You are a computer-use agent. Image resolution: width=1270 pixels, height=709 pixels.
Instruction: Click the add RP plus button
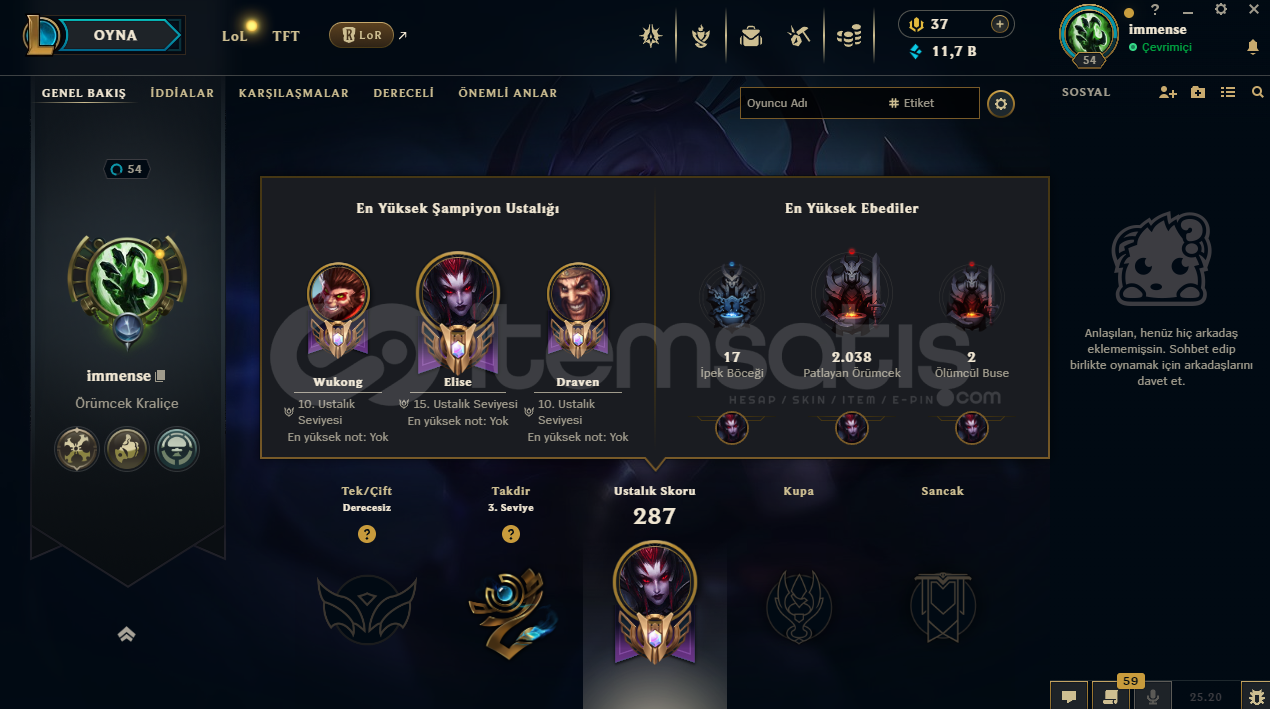click(998, 24)
